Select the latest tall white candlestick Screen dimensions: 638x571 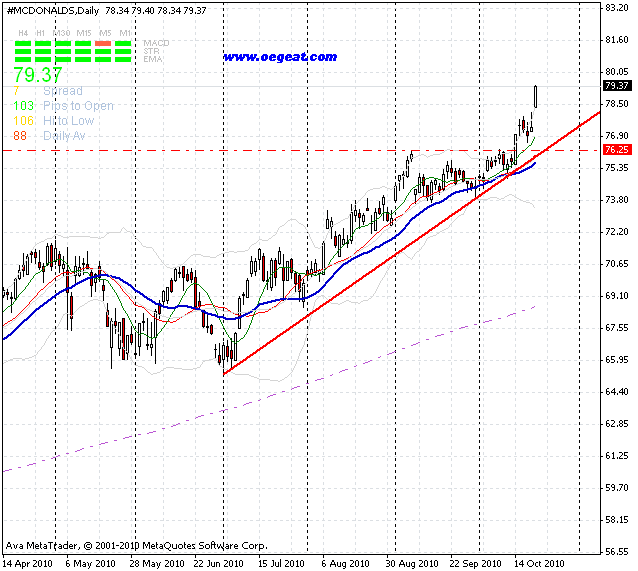click(535, 97)
